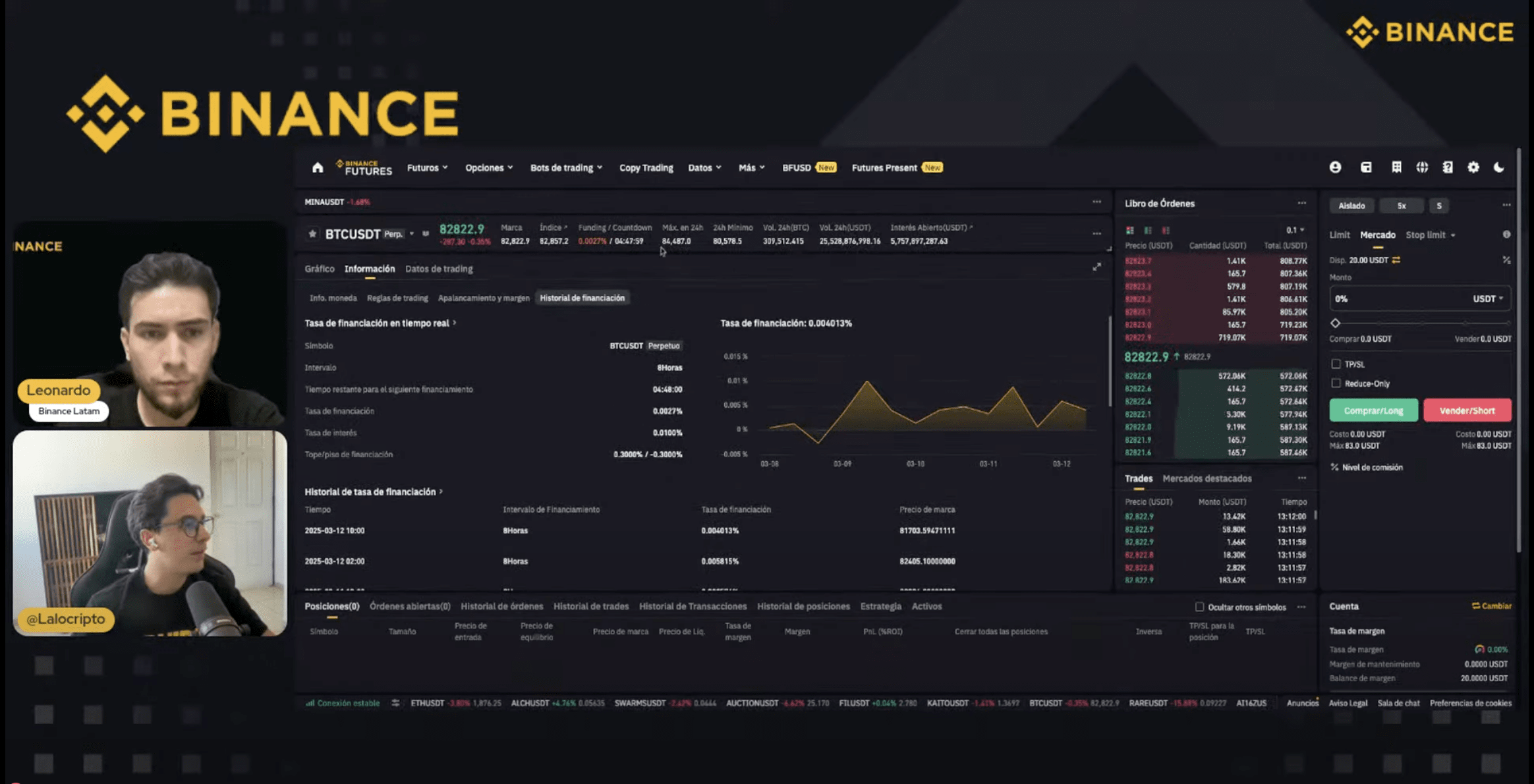The image size is (1534, 784).
Task: Expand the chart panel to fullscreen
Action: (1096, 267)
